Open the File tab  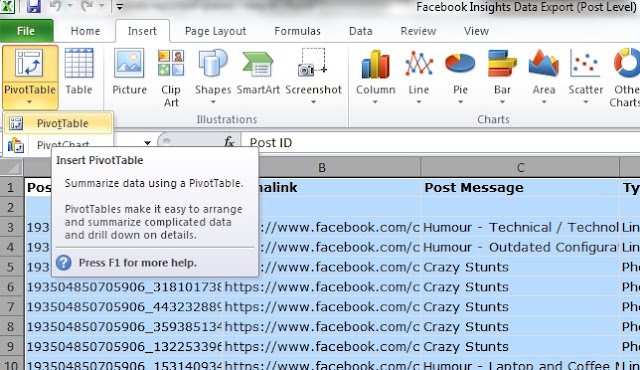coord(26,31)
